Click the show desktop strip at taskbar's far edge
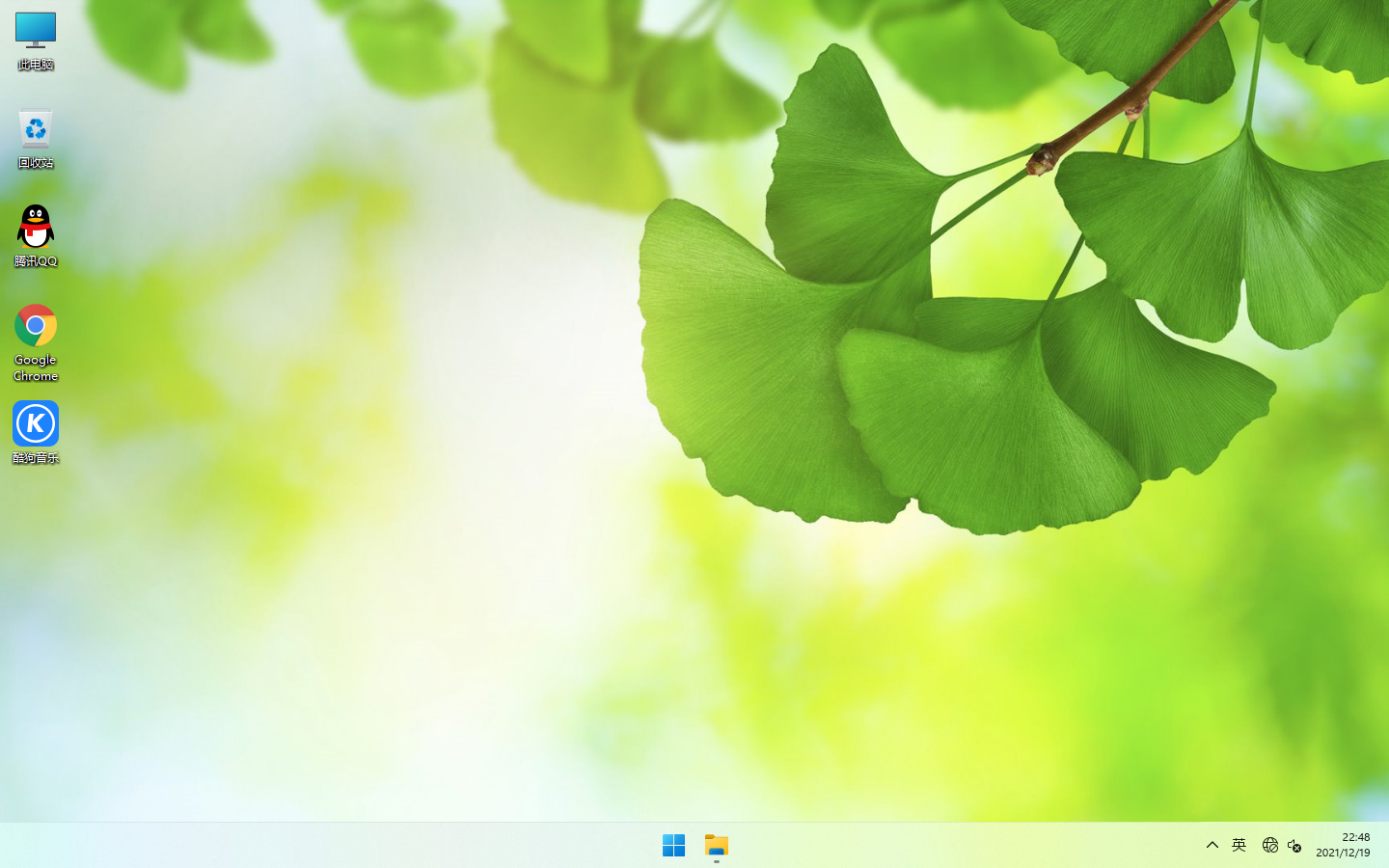The image size is (1389, 868). pyautogui.click(x=1385, y=846)
